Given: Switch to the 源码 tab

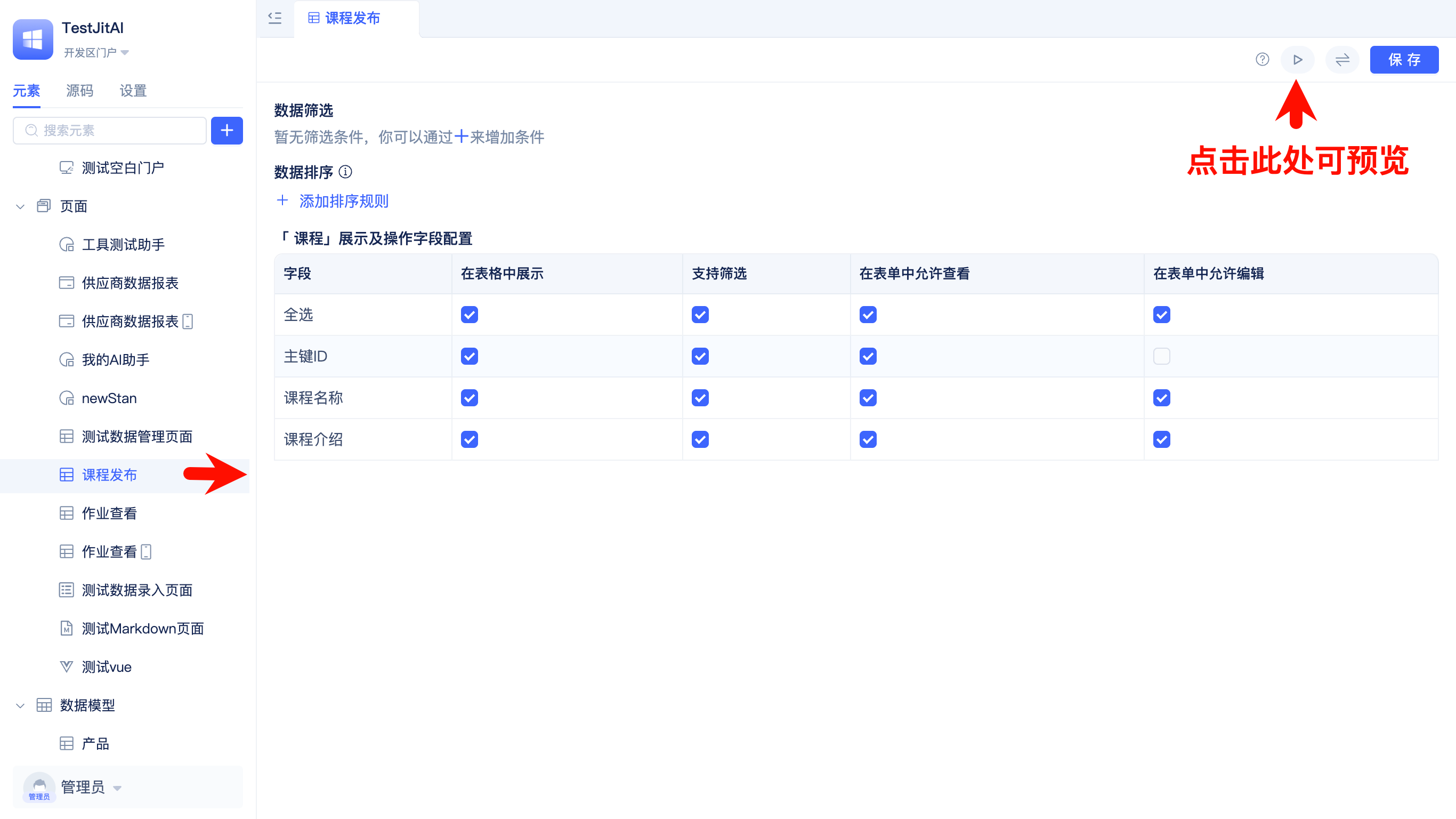Looking at the screenshot, I should coord(80,91).
